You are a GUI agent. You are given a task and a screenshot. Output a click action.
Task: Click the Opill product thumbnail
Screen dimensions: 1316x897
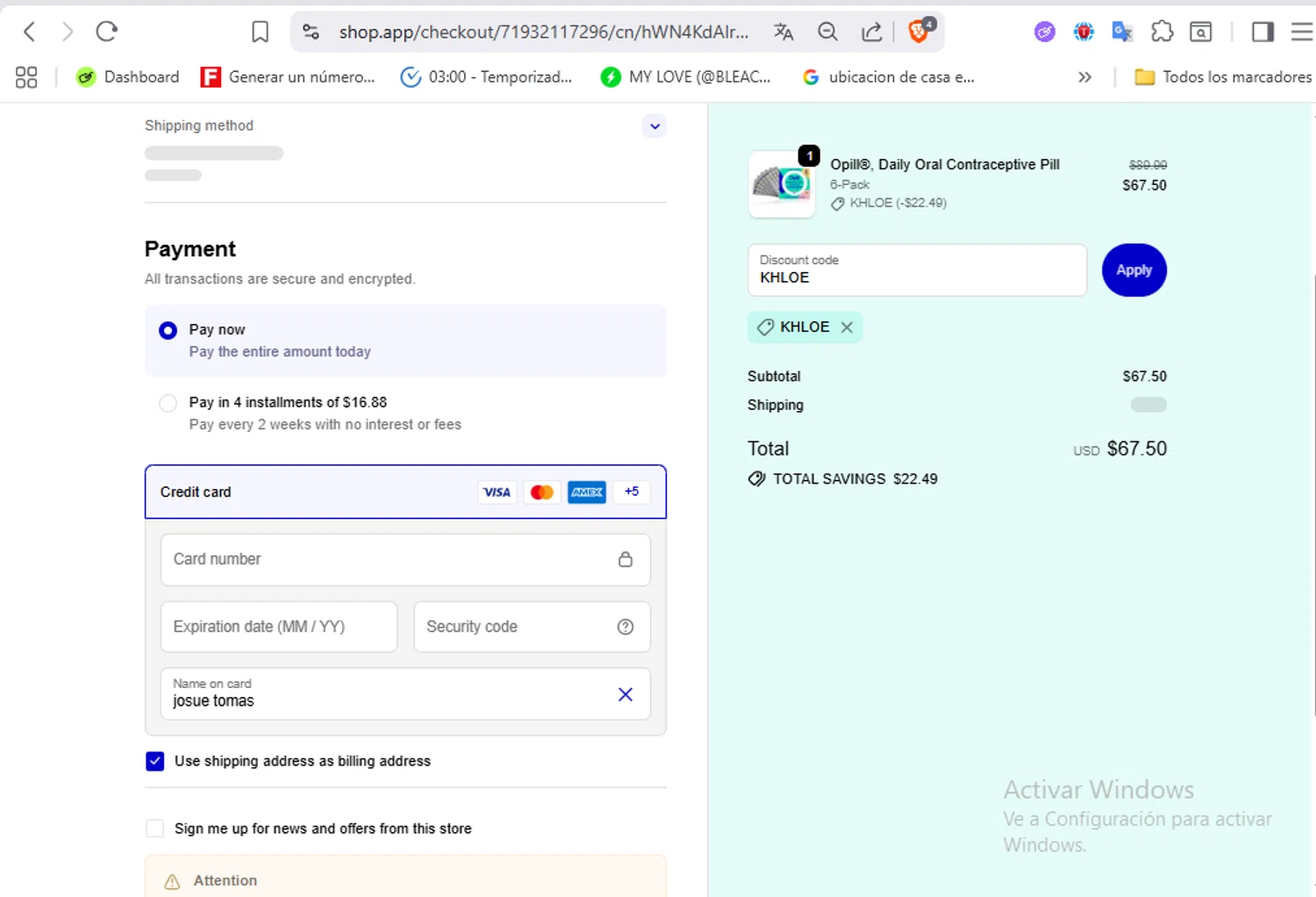click(x=782, y=184)
